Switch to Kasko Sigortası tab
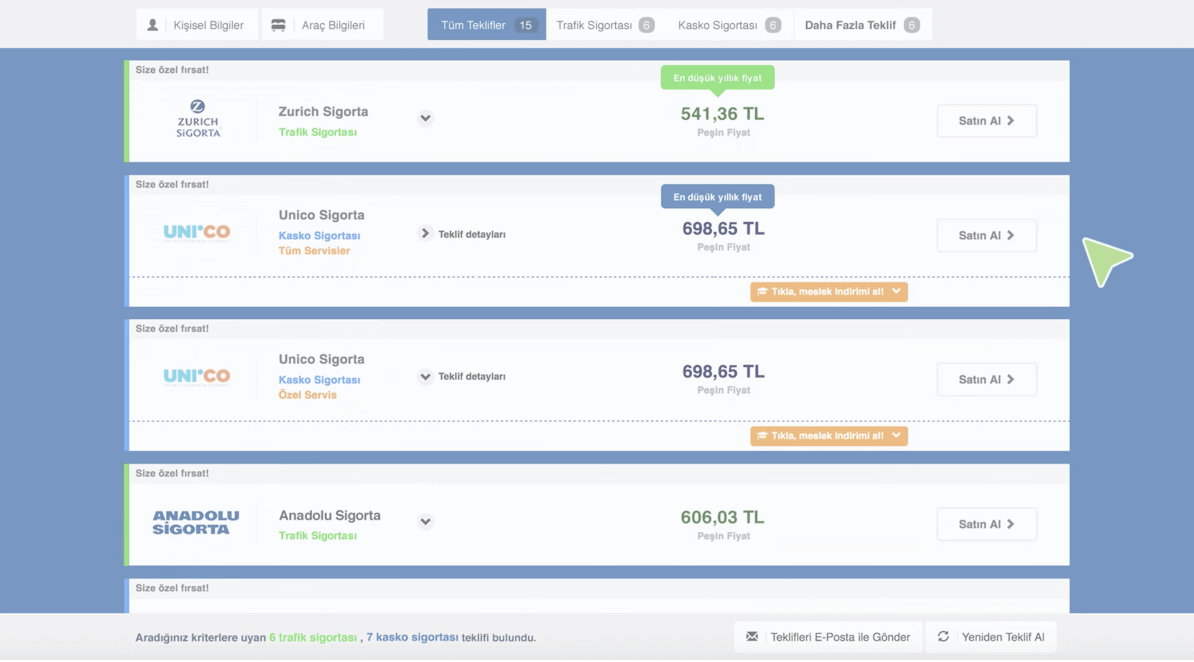 [x=728, y=25]
